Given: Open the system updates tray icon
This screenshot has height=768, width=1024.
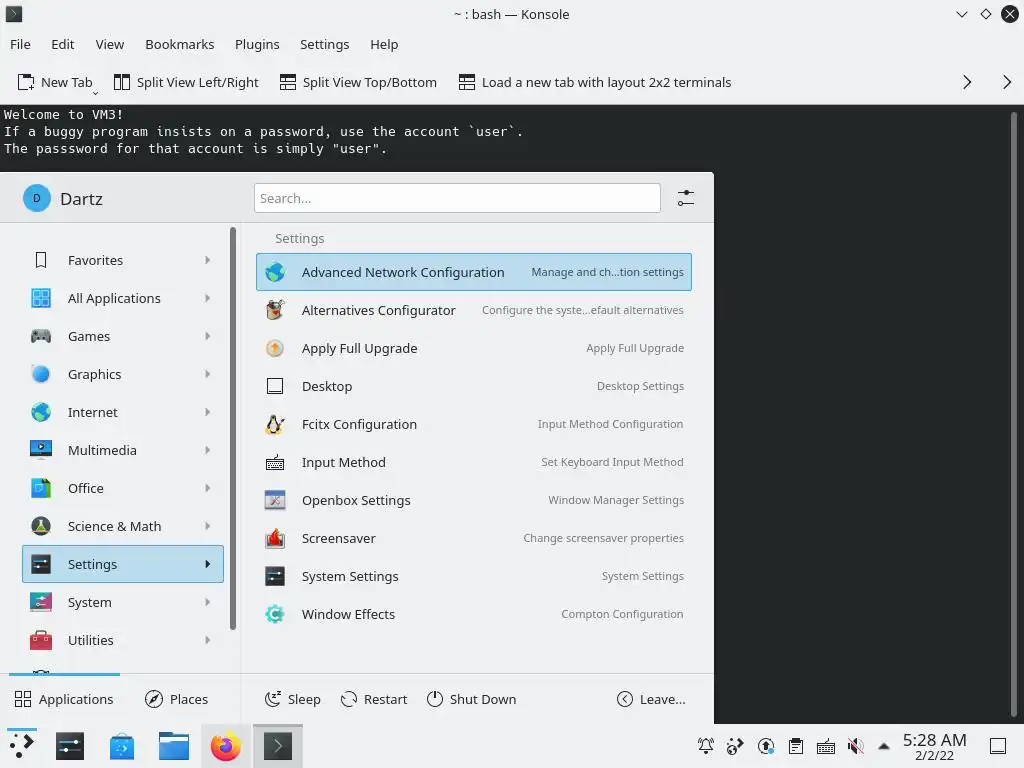Looking at the screenshot, I should tap(766, 746).
